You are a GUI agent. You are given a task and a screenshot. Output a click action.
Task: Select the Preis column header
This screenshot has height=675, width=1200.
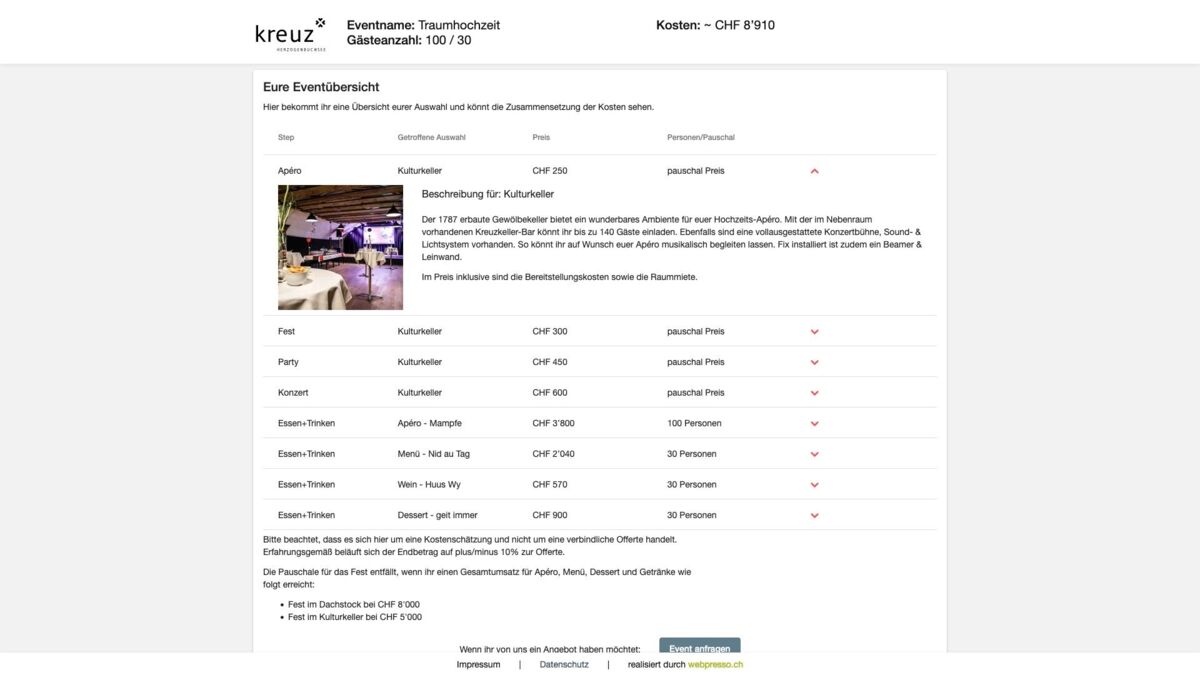tap(543, 137)
